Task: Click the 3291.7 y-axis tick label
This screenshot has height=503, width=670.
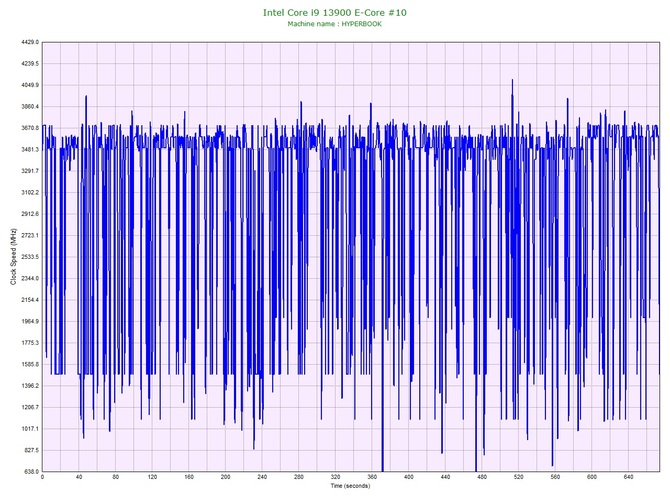Action: (x=30, y=171)
